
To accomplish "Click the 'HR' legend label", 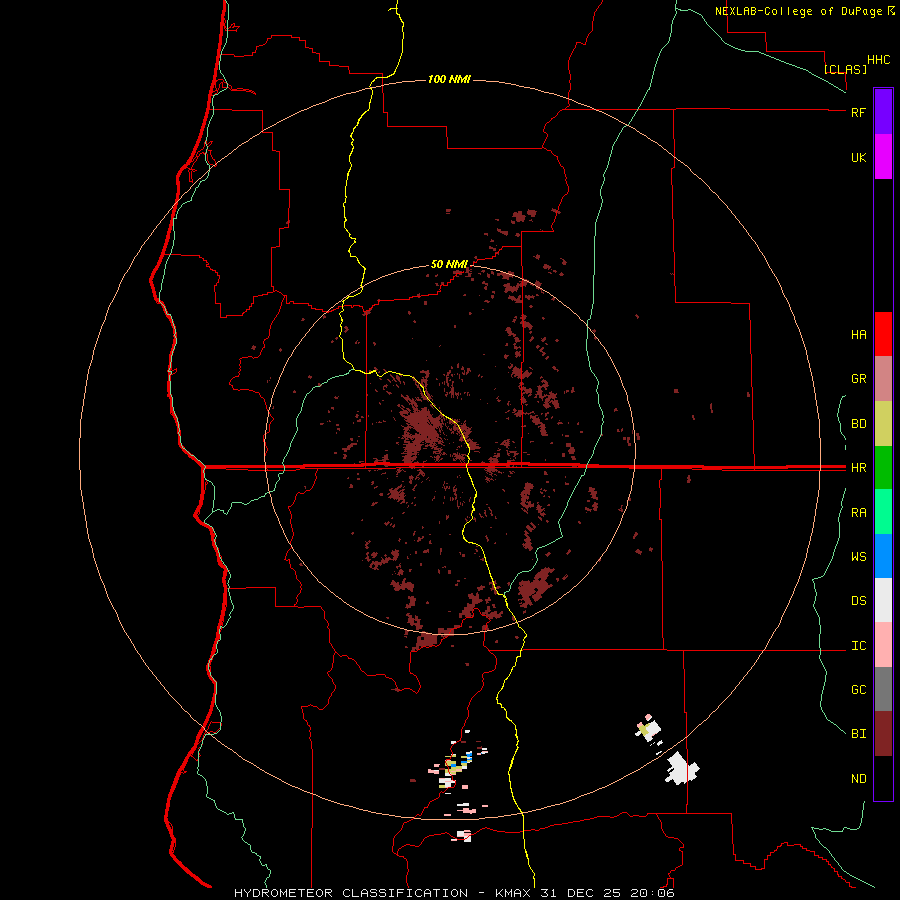I will 858,468.
